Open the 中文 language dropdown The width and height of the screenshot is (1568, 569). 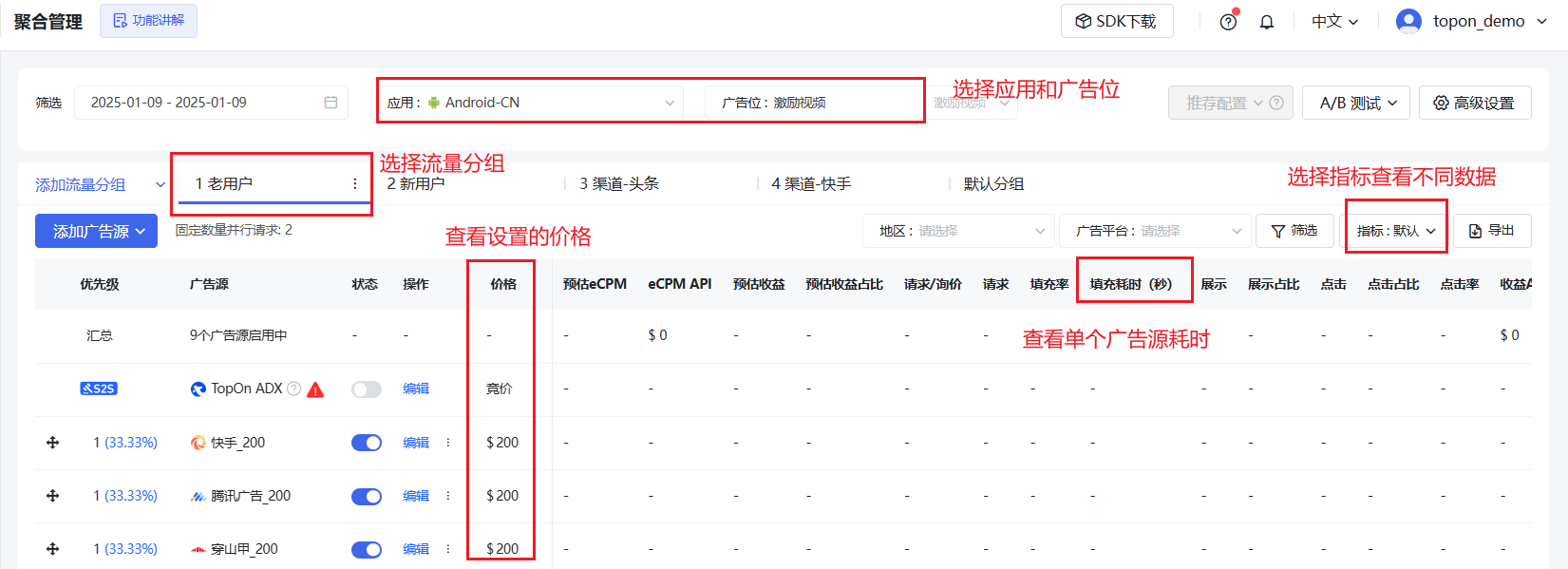tap(1335, 21)
